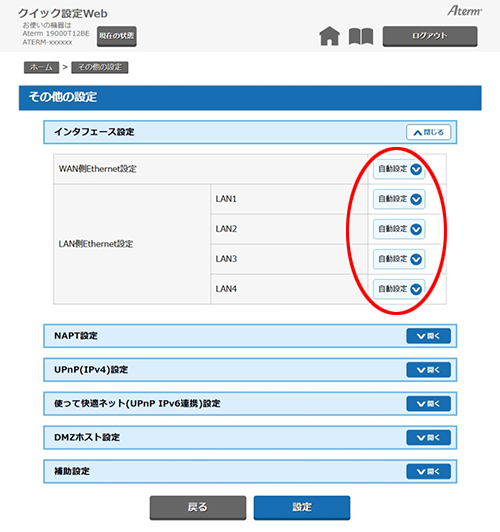The image size is (500, 532).
Task: Click the その他の設定 page heading
Action: [x=63, y=97]
